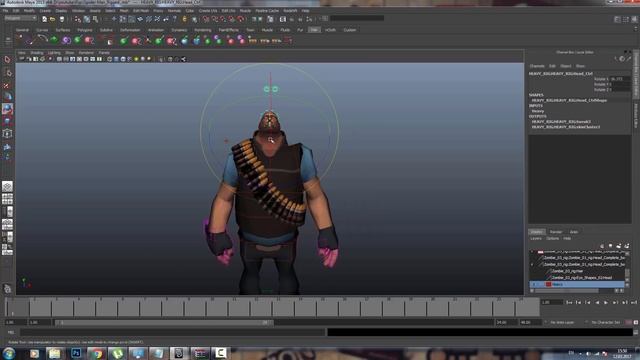Activate the Rotate tool in toolbox
This screenshot has width=640, height=360.
tap(7, 109)
